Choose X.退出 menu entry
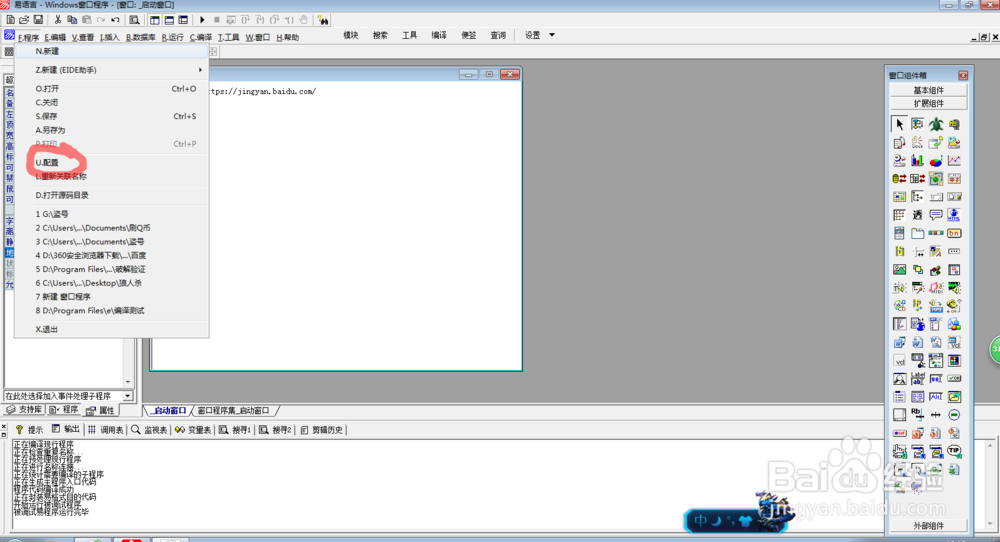1000x542 pixels. (x=112, y=329)
